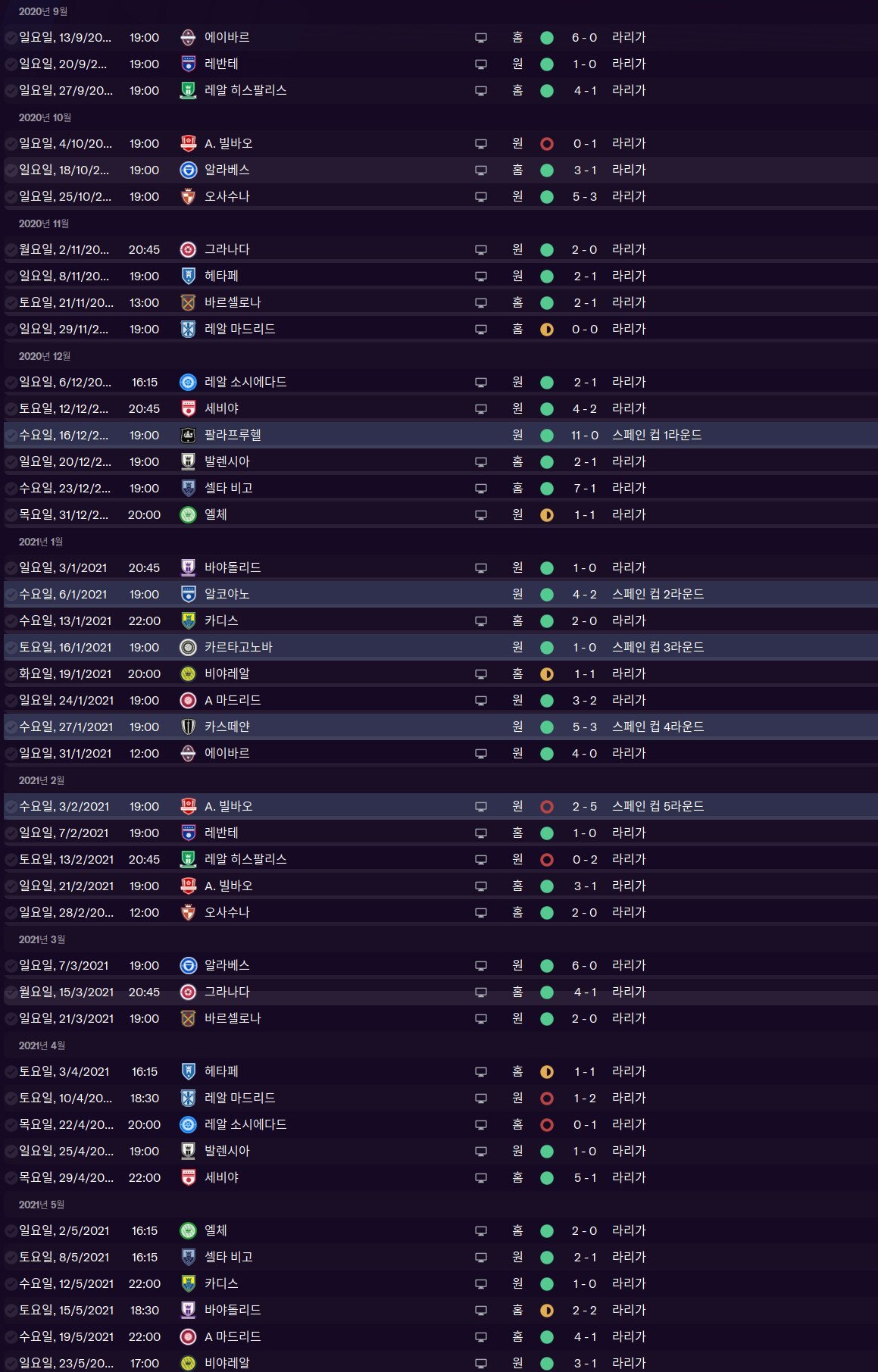Select the 스페인 컵 1라운드 competition label
This screenshot has width=878, height=1372.
coord(657,435)
